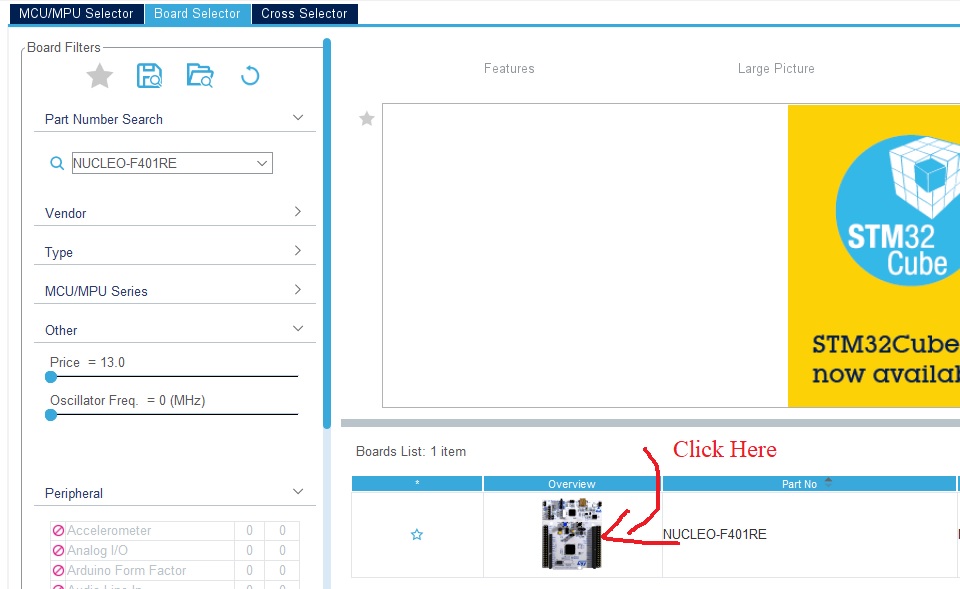Click the Price slider handle
The image size is (960, 589).
click(51, 377)
